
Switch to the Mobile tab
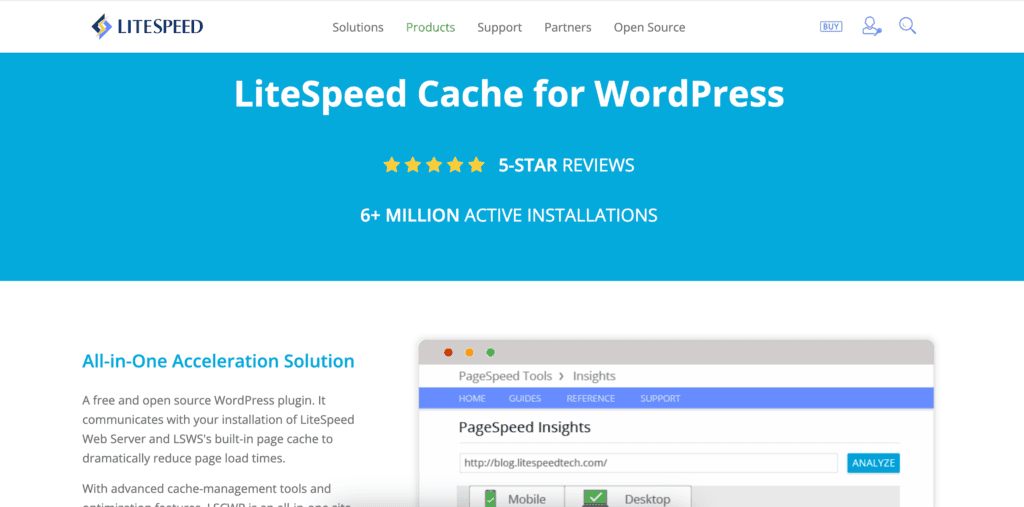tap(517, 498)
